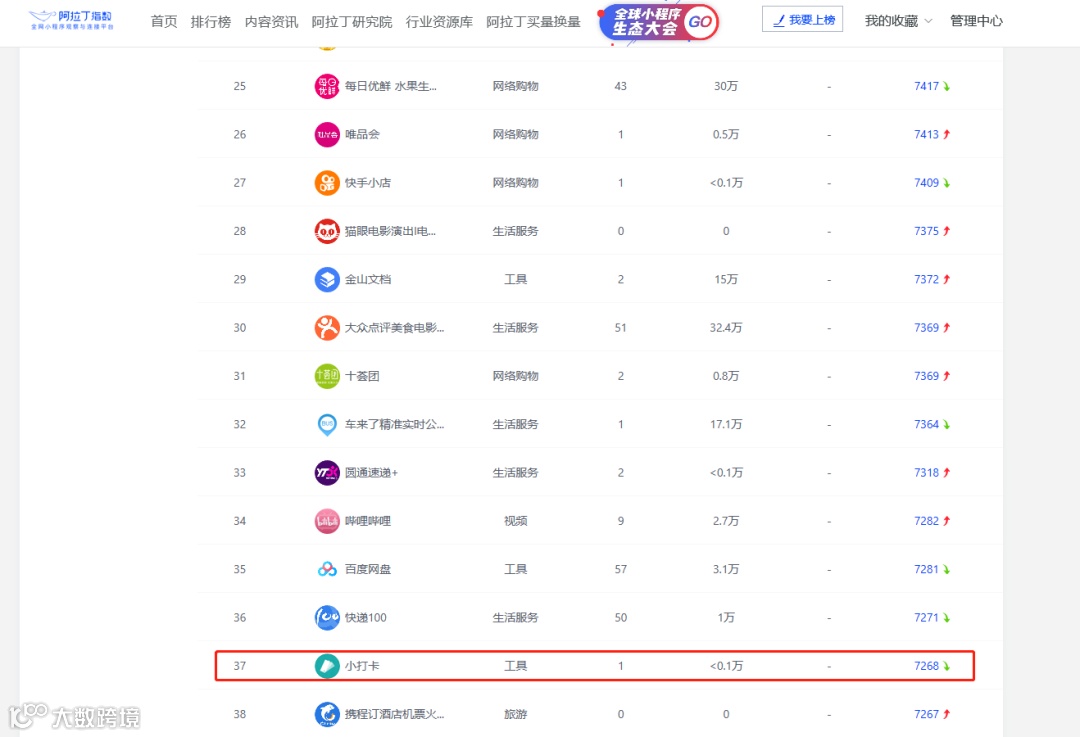Open the 哔哩哔哩 app icon
The image size is (1080, 737).
(x=326, y=521)
